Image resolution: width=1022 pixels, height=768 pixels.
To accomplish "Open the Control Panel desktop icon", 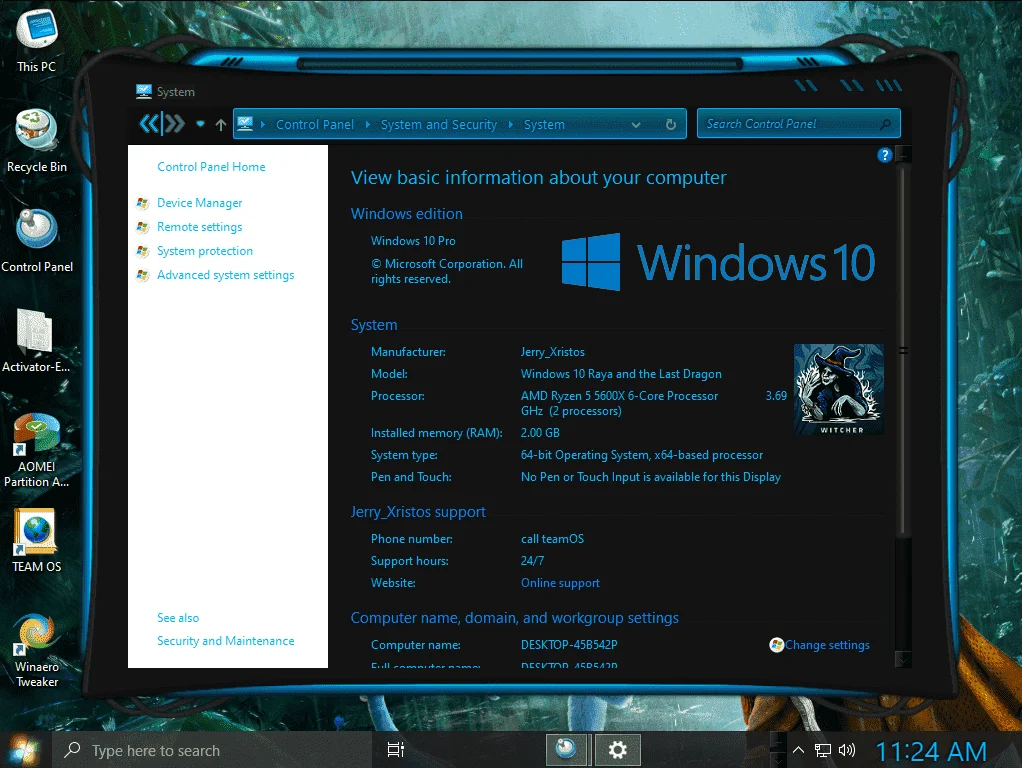I will [x=36, y=241].
